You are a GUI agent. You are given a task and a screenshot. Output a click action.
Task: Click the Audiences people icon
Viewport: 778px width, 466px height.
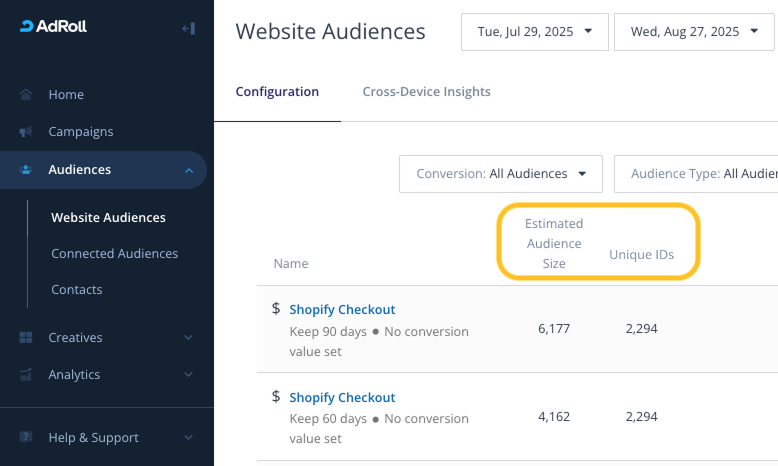(26, 170)
